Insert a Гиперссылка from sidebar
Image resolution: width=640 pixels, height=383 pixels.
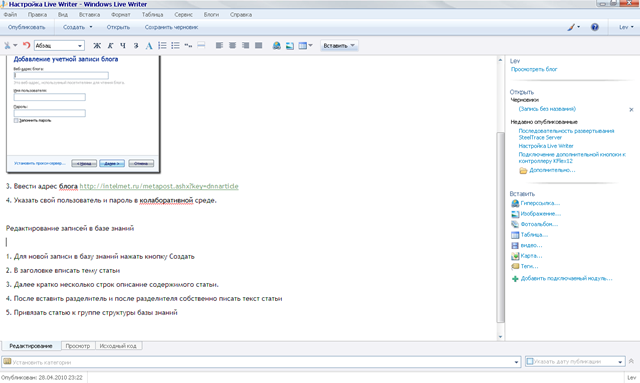tap(535, 203)
